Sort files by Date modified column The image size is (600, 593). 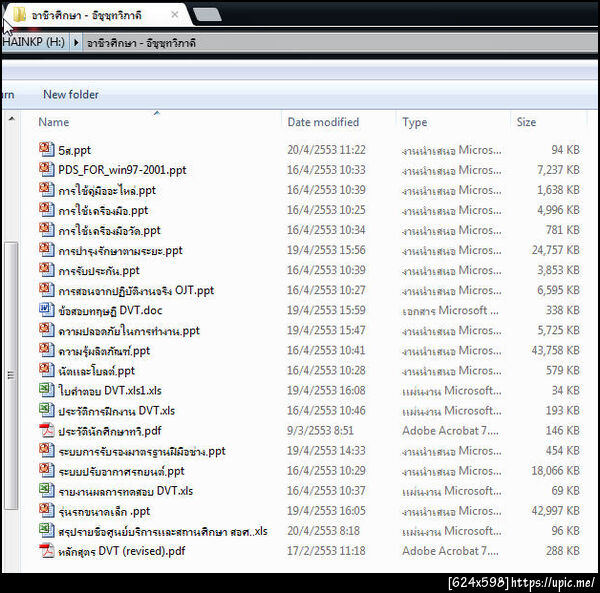323,122
